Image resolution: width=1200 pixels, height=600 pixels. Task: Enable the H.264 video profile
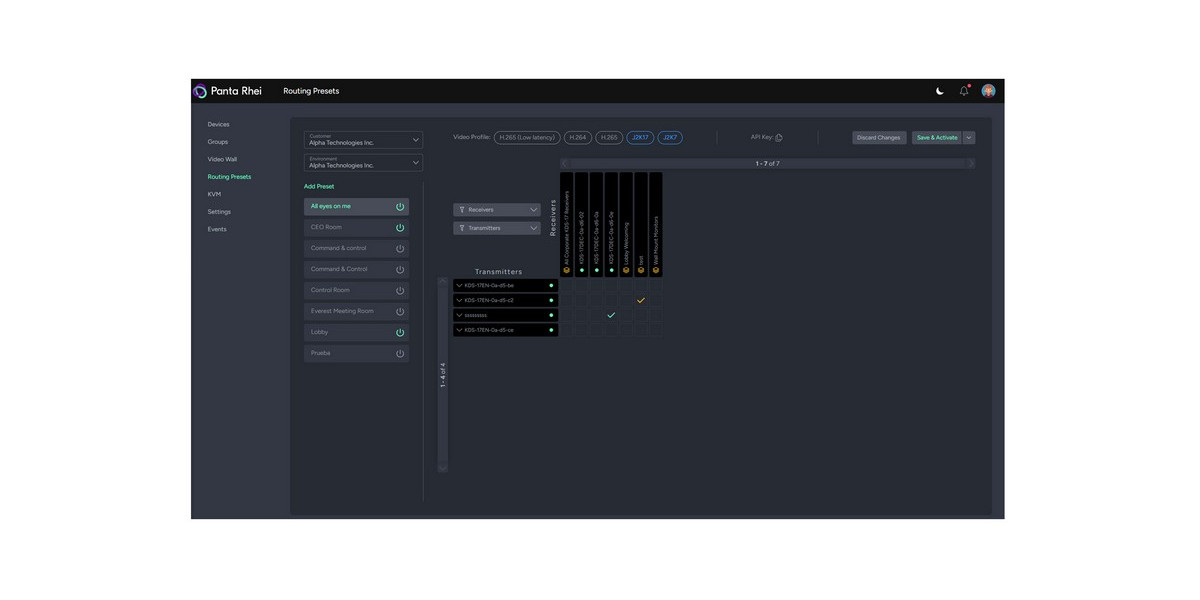coord(578,138)
